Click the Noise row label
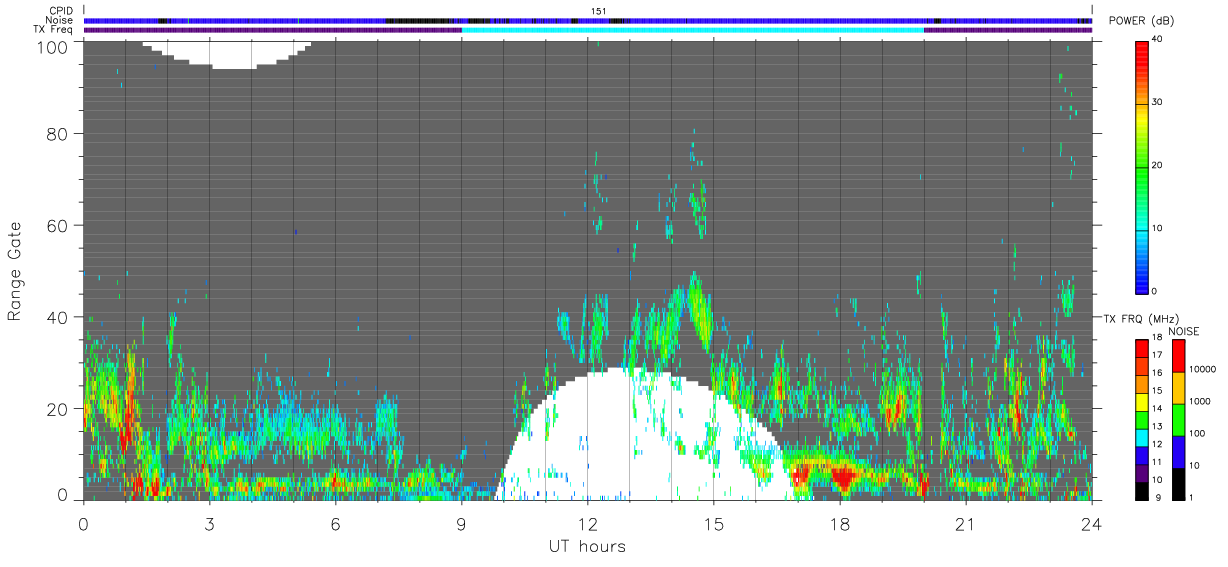This screenshot has height=567, width=1228. tap(58, 20)
